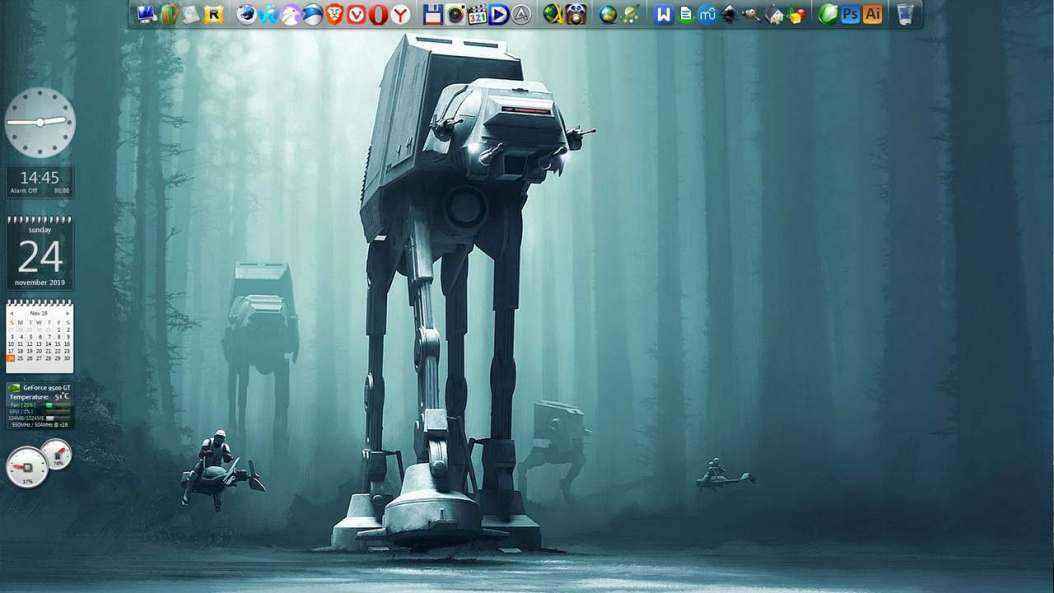Click the blue floppy disk icon
Screen dimensions: 1054x593
pyautogui.click(x=433, y=14)
